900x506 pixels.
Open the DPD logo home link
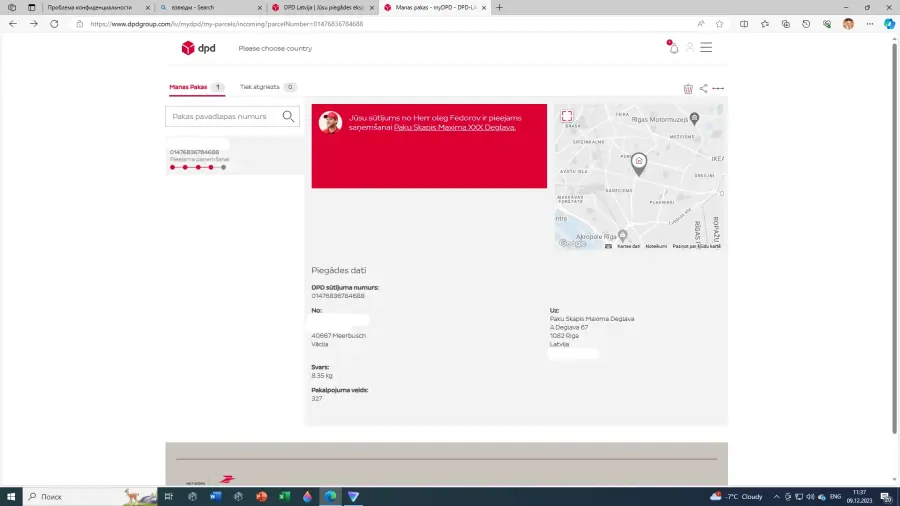coord(198,48)
